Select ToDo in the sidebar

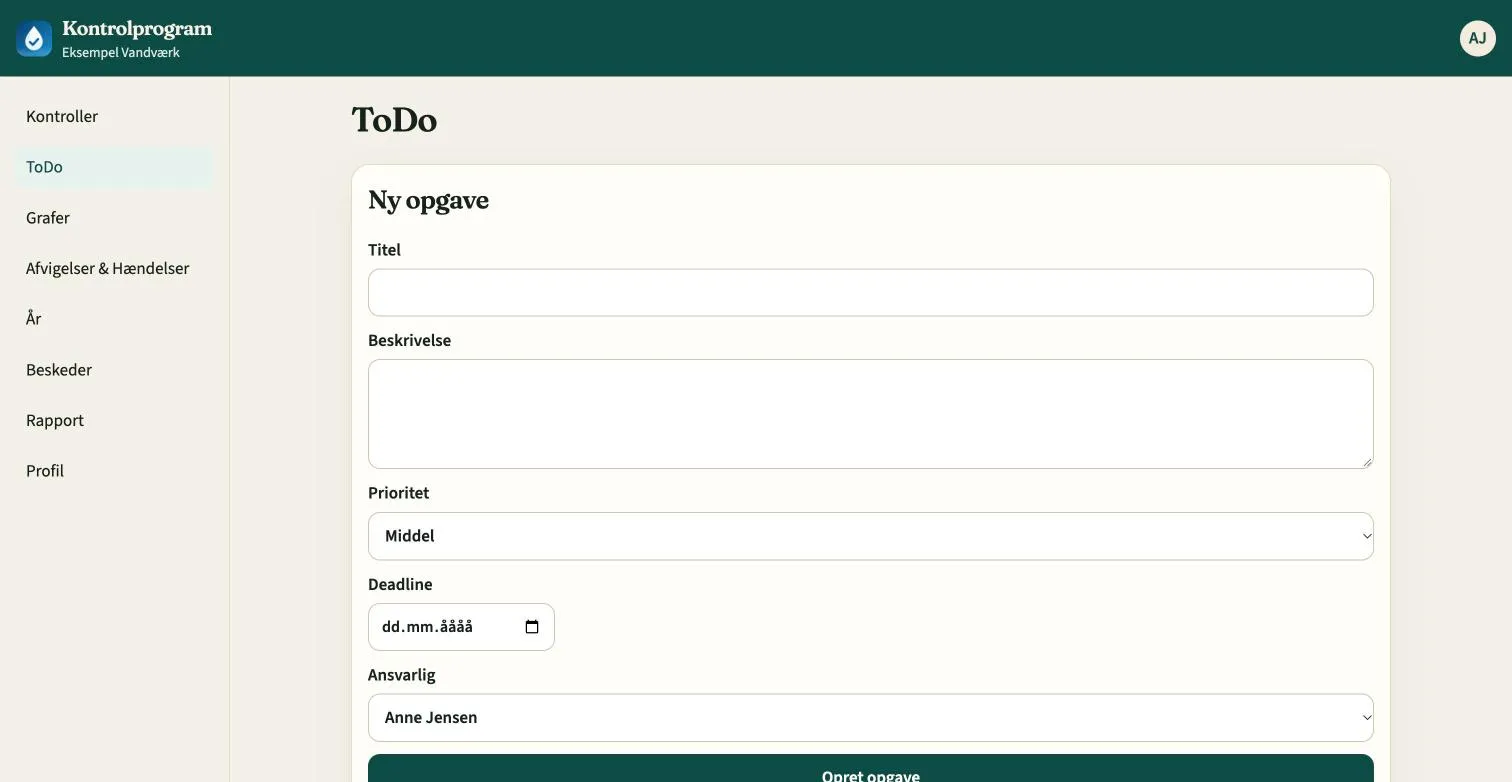click(x=114, y=167)
